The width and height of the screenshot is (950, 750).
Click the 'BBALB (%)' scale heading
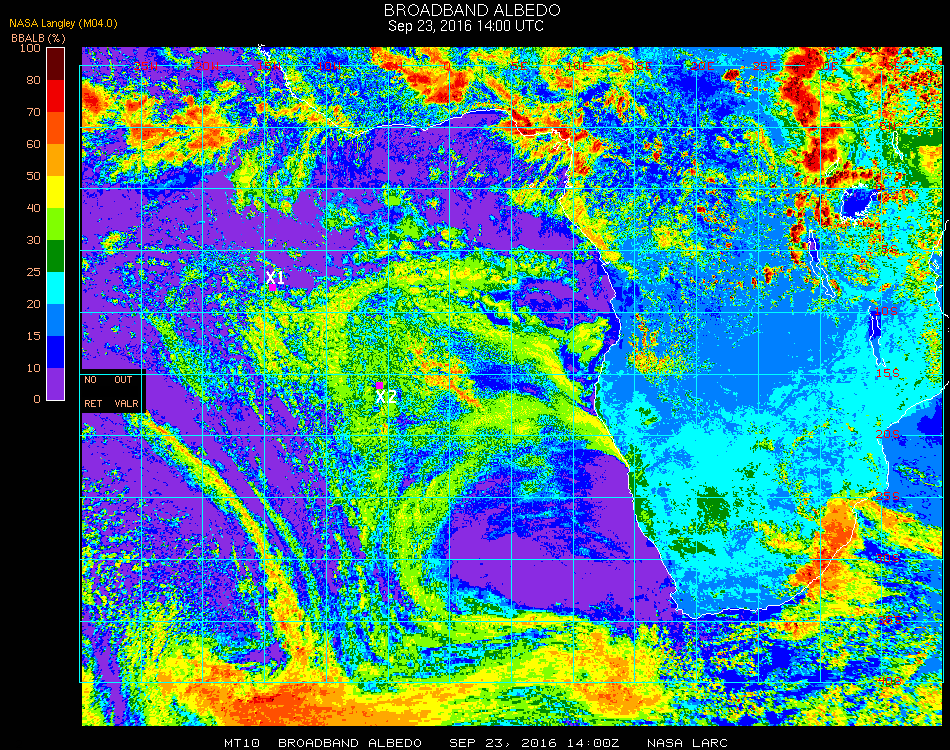tap(38, 38)
